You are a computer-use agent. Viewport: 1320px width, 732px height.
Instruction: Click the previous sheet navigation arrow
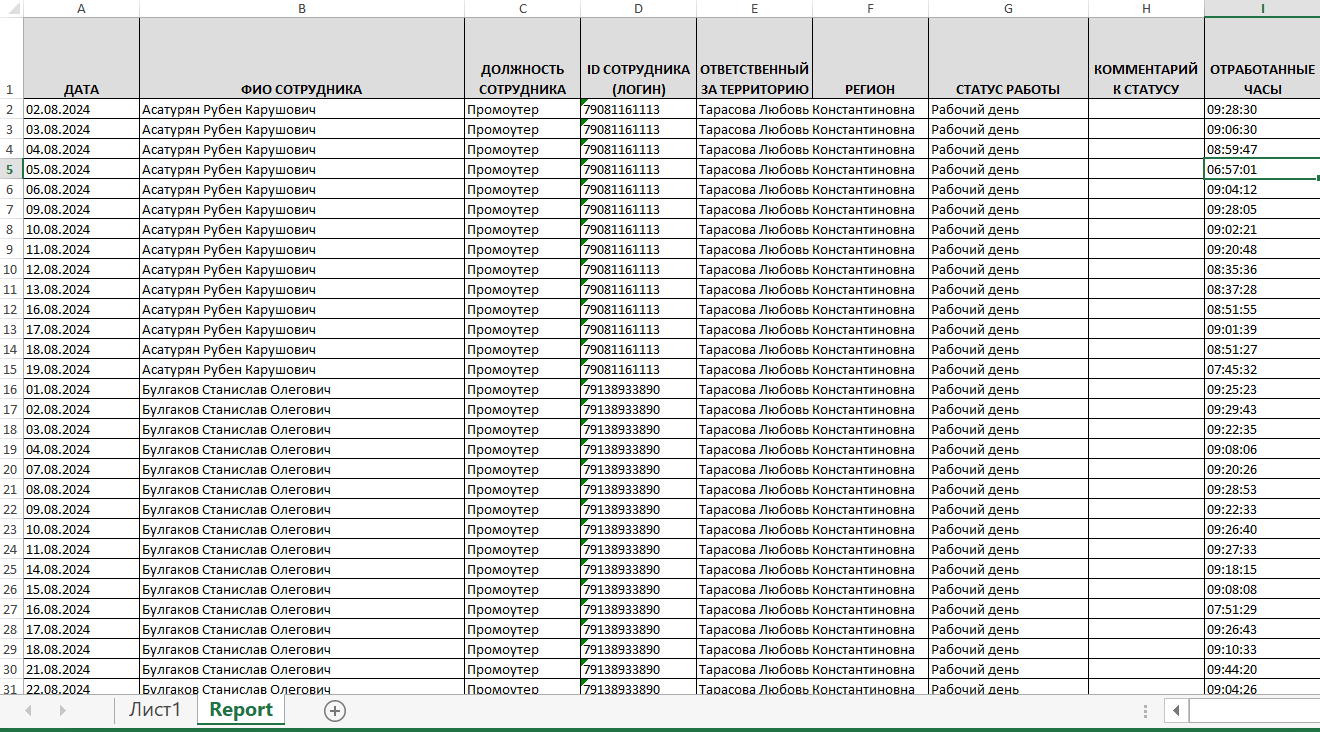(x=28, y=710)
